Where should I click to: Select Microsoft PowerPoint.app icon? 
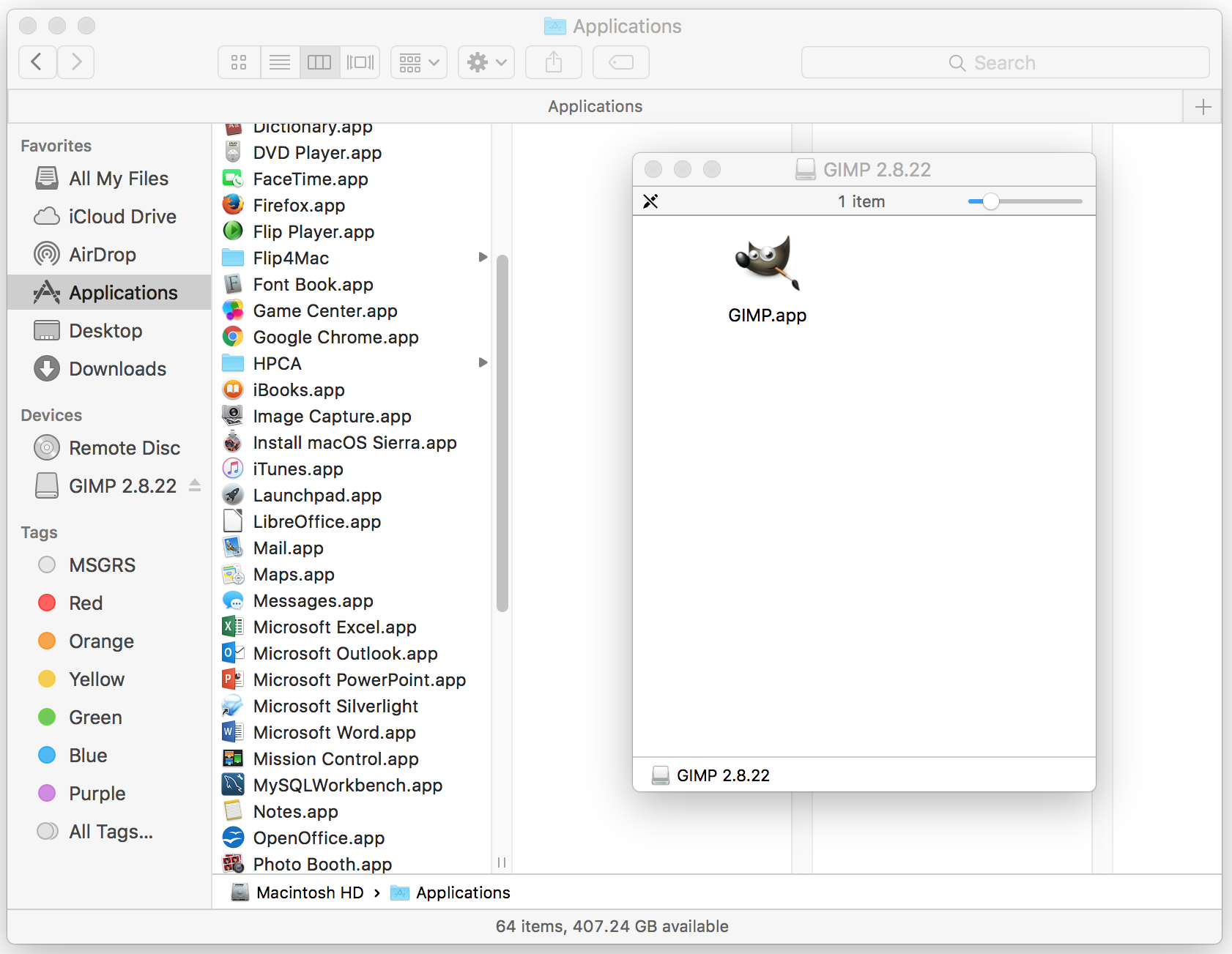233,679
